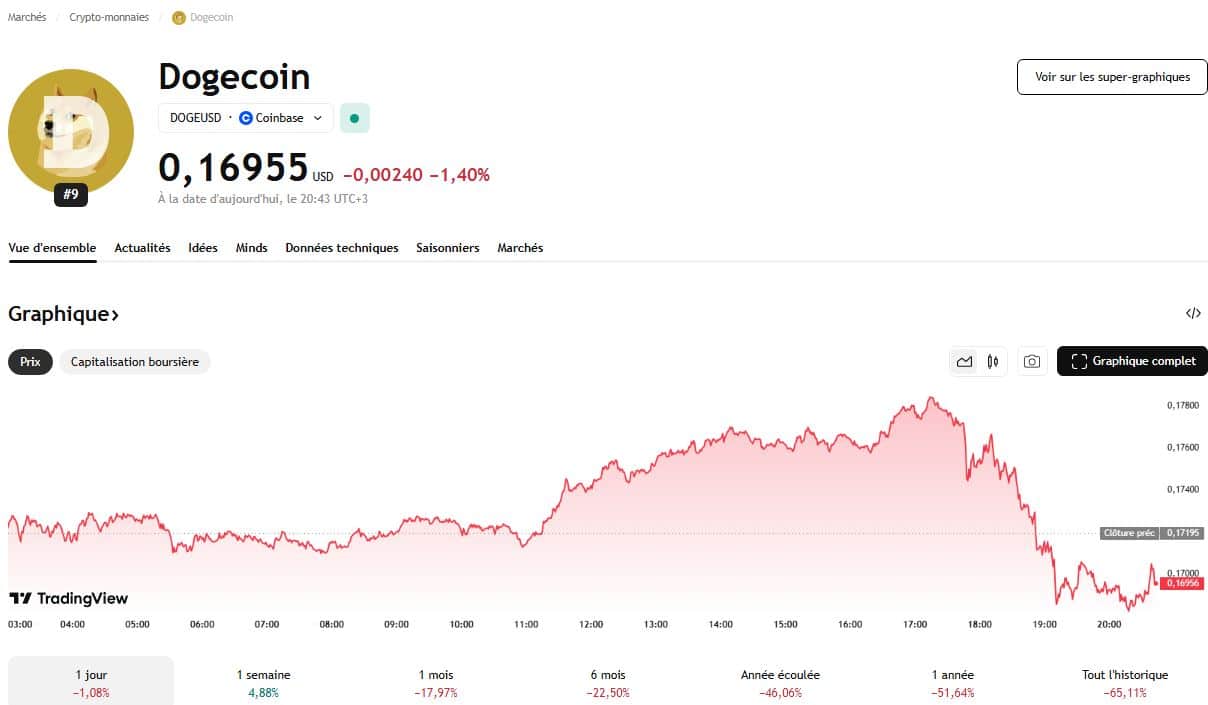Toggle to Capitalisation boursière view
This screenshot has height=705, width=1208.
(134, 361)
